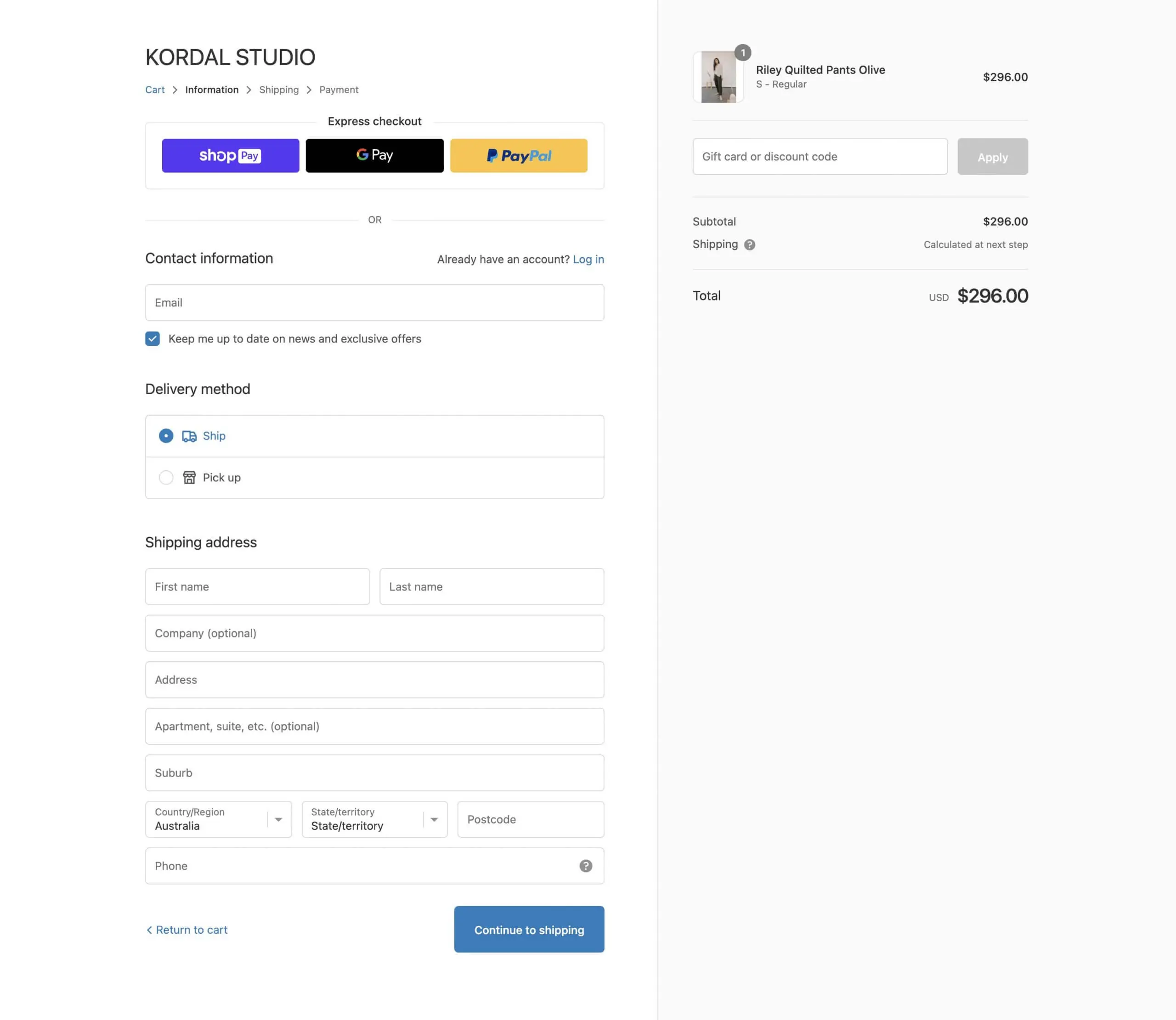This screenshot has width=1176, height=1020.
Task: Go to the Cart breadcrumb
Action: 155,90
